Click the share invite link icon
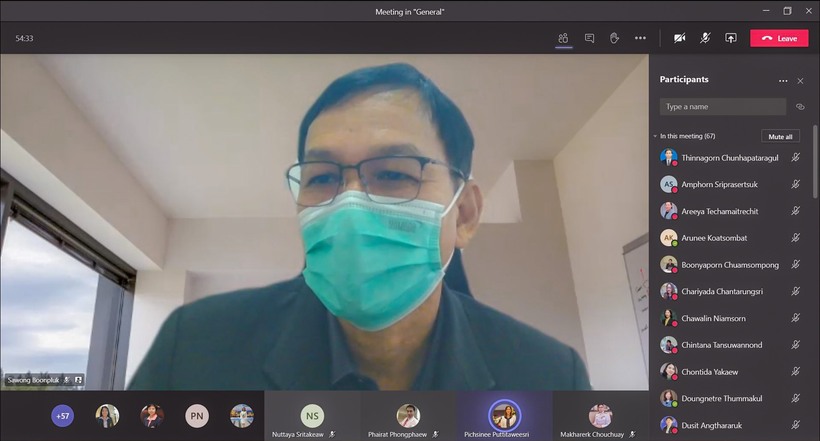 800,107
